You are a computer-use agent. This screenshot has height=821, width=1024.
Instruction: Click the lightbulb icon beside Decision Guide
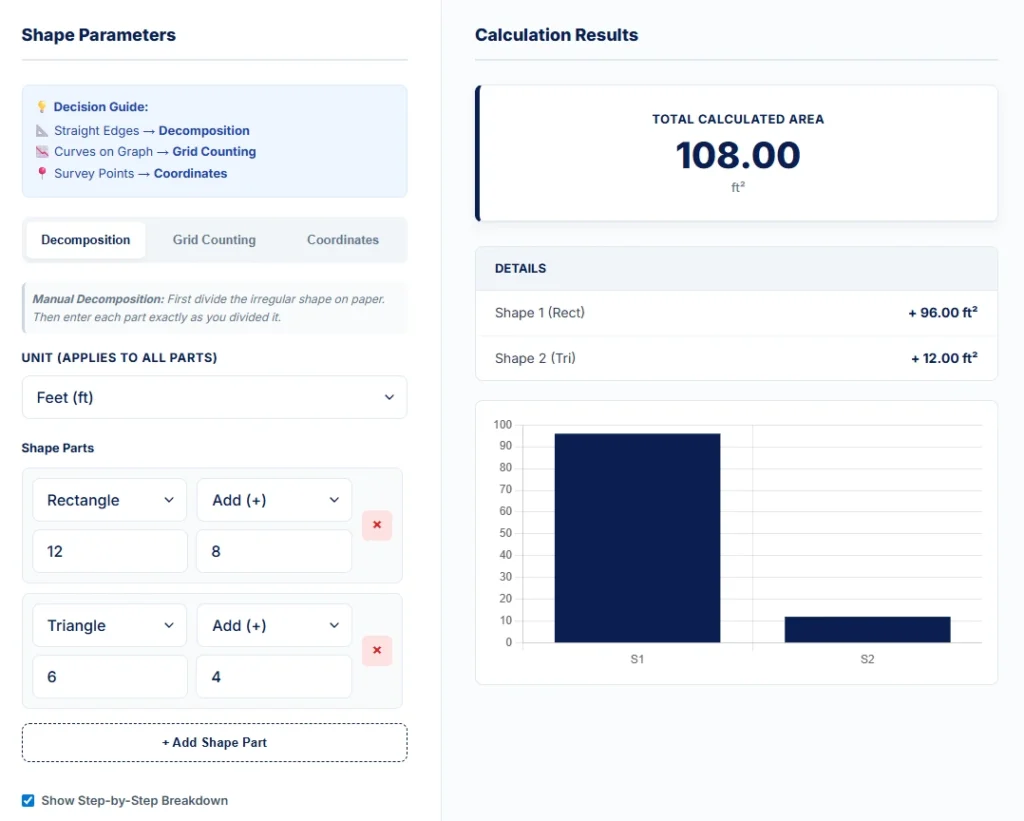coord(42,107)
